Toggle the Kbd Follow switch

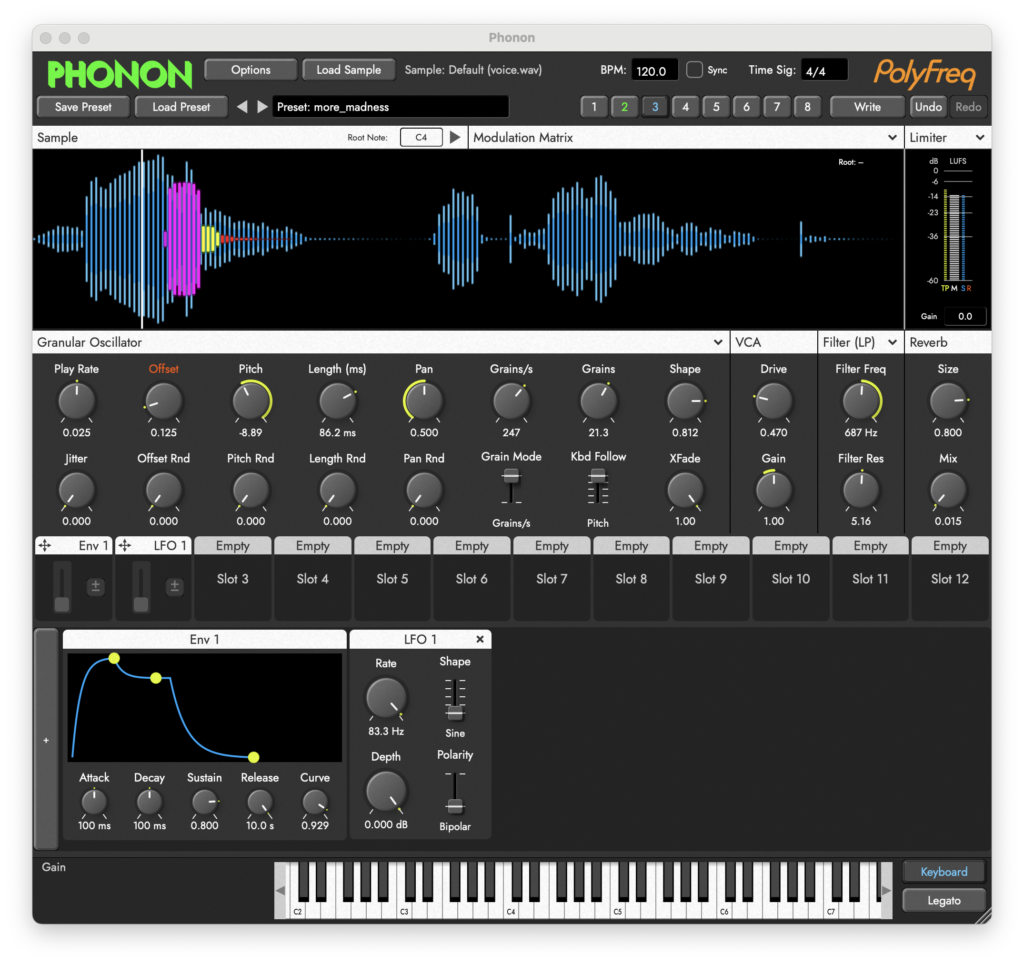coord(598,487)
